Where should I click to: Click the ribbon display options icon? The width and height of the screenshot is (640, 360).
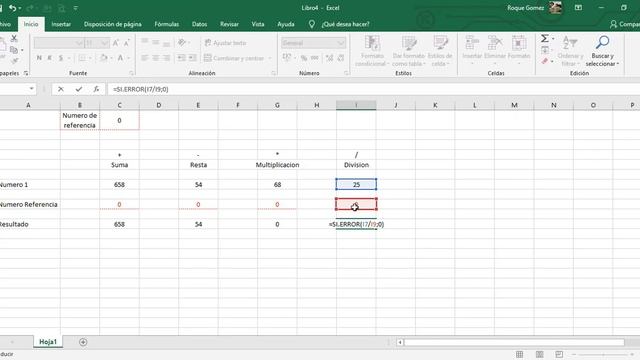(578, 8)
